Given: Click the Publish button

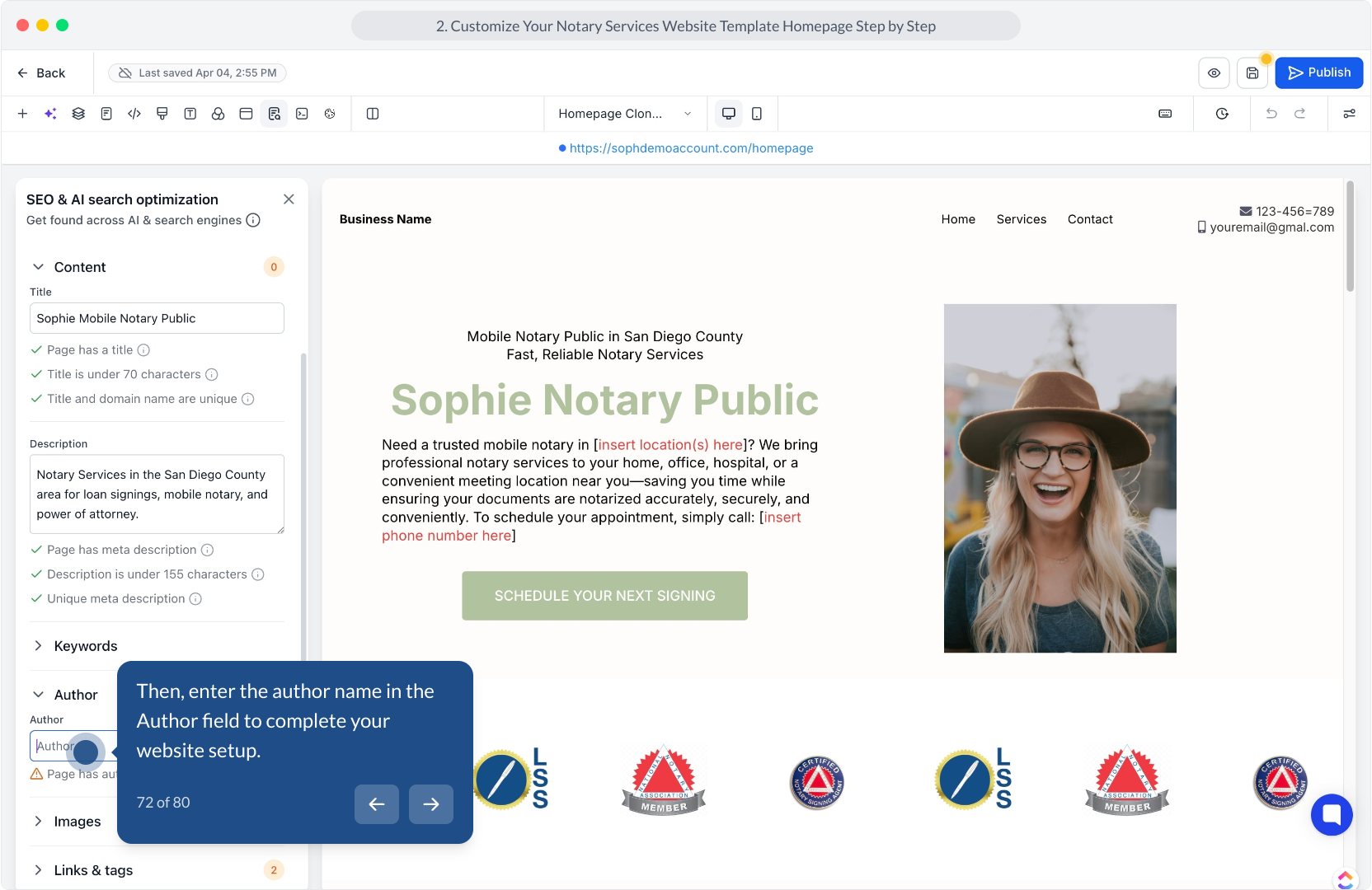Looking at the screenshot, I should (1318, 73).
